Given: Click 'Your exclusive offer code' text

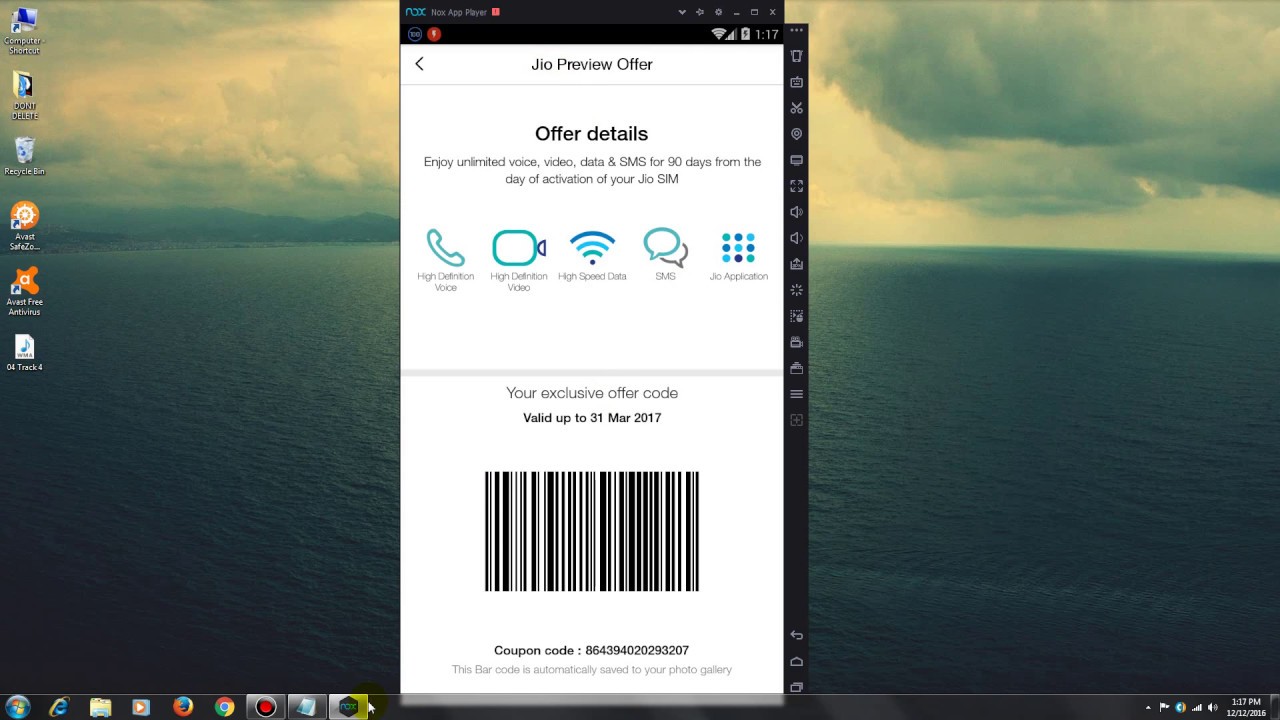Looking at the screenshot, I should coord(592,393).
